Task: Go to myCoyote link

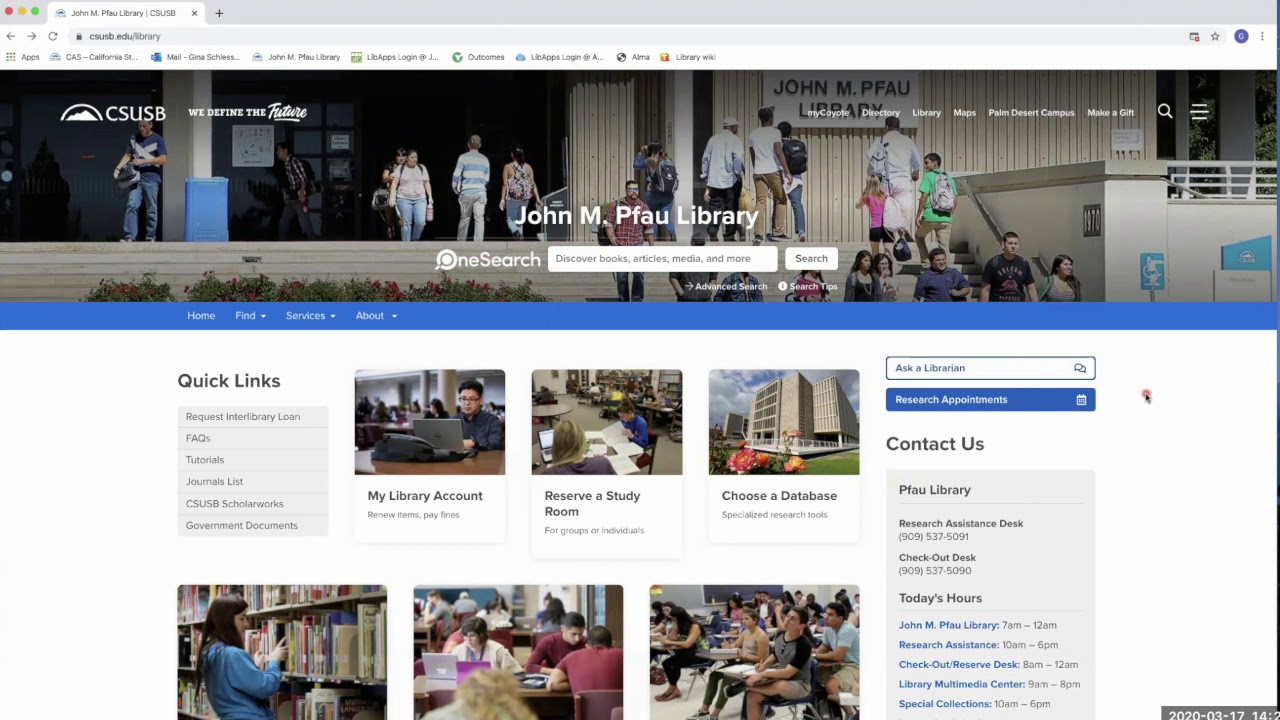Action: 828,113
